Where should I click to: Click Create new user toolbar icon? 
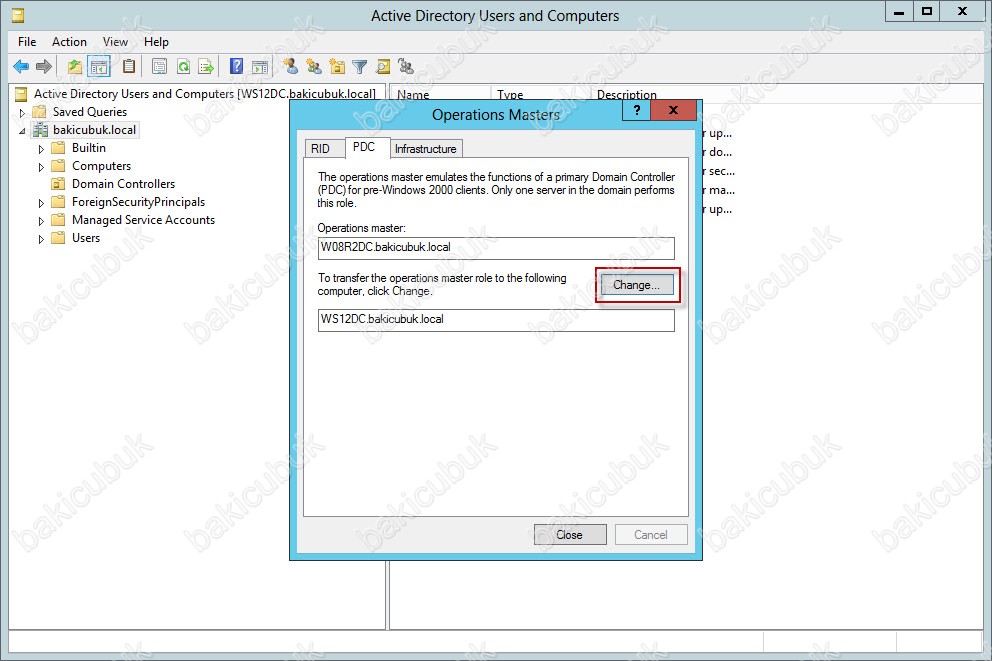pos(290,66)
